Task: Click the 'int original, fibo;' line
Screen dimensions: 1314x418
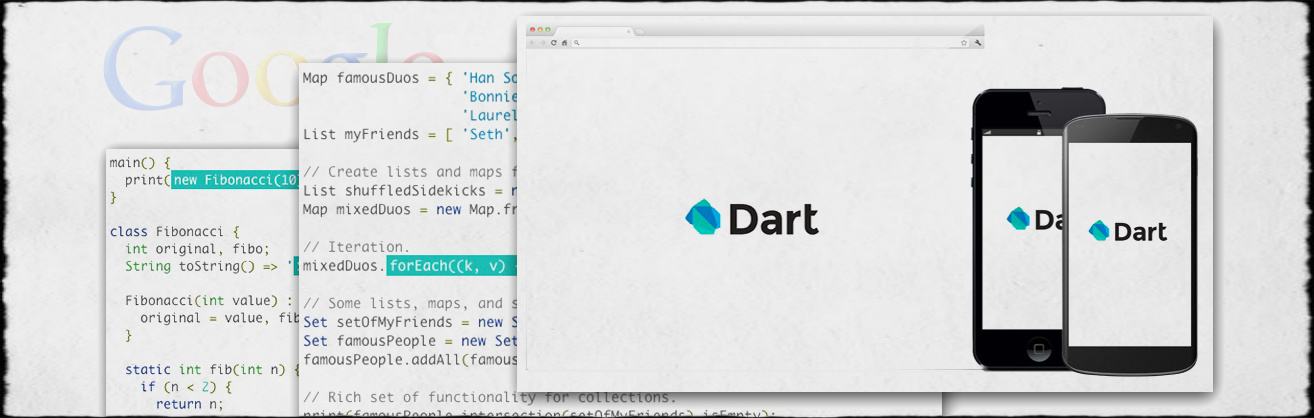Action: click(x=197, y=249)
